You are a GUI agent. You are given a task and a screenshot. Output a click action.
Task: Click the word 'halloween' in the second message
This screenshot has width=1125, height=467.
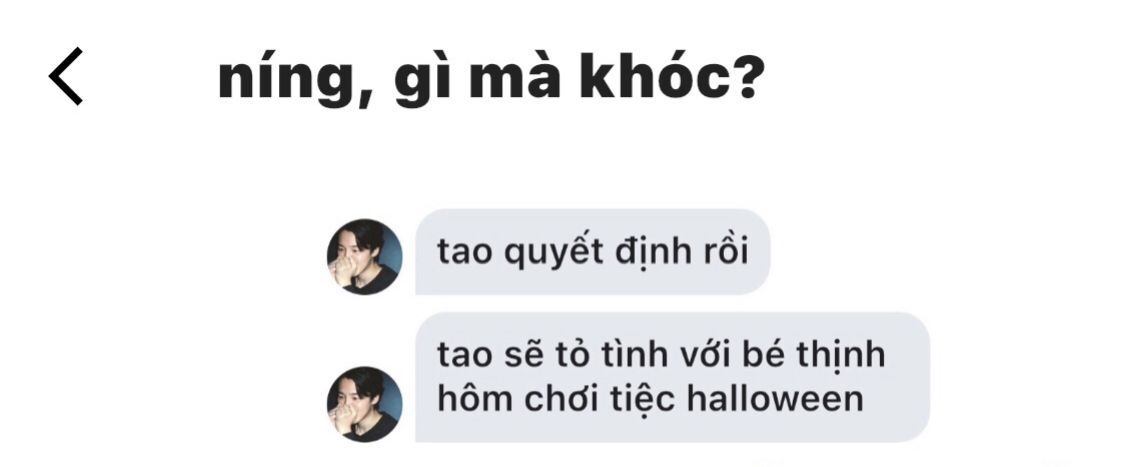coord(775,399)
